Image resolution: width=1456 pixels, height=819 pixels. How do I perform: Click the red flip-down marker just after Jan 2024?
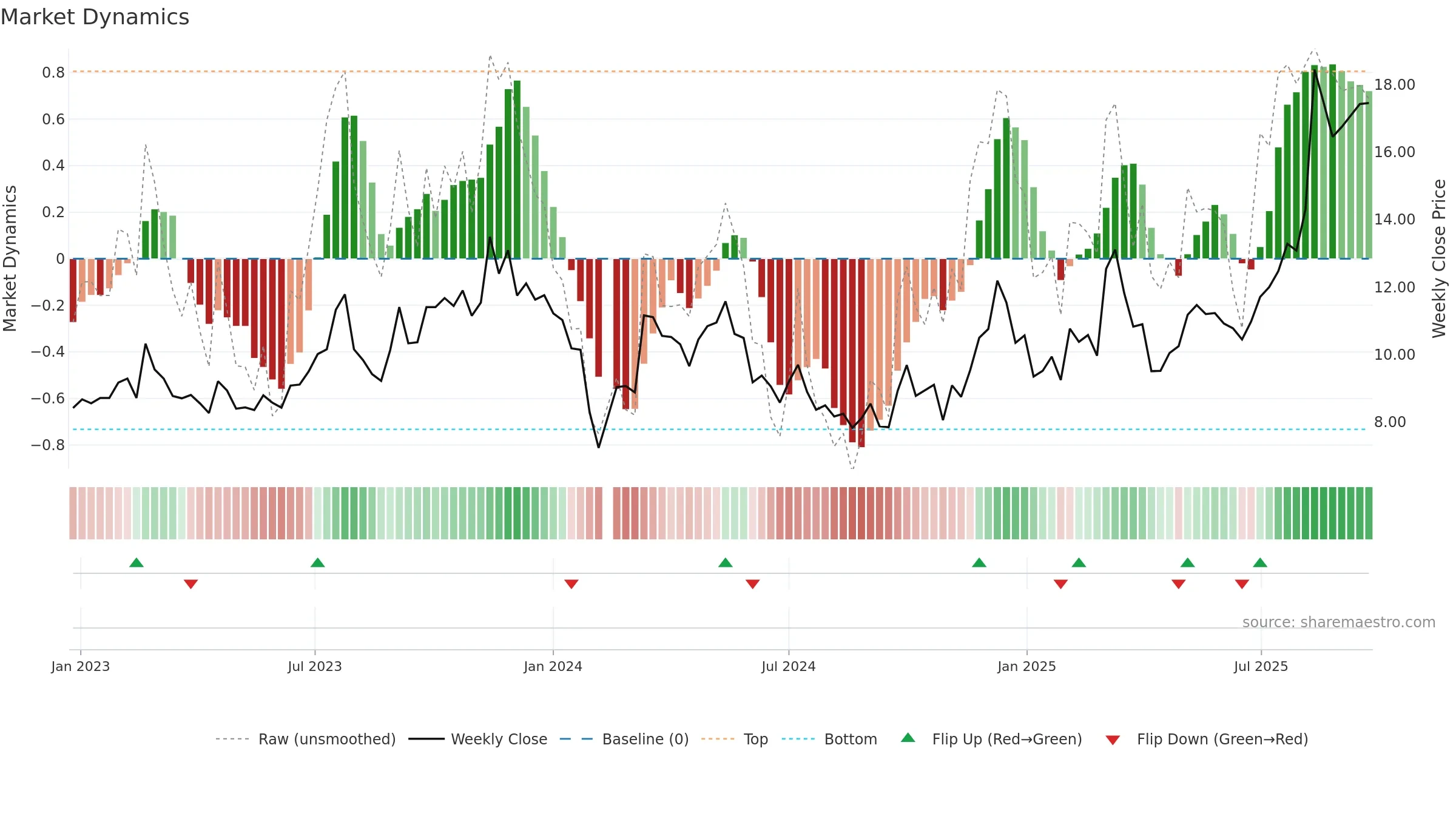[571, 584]
